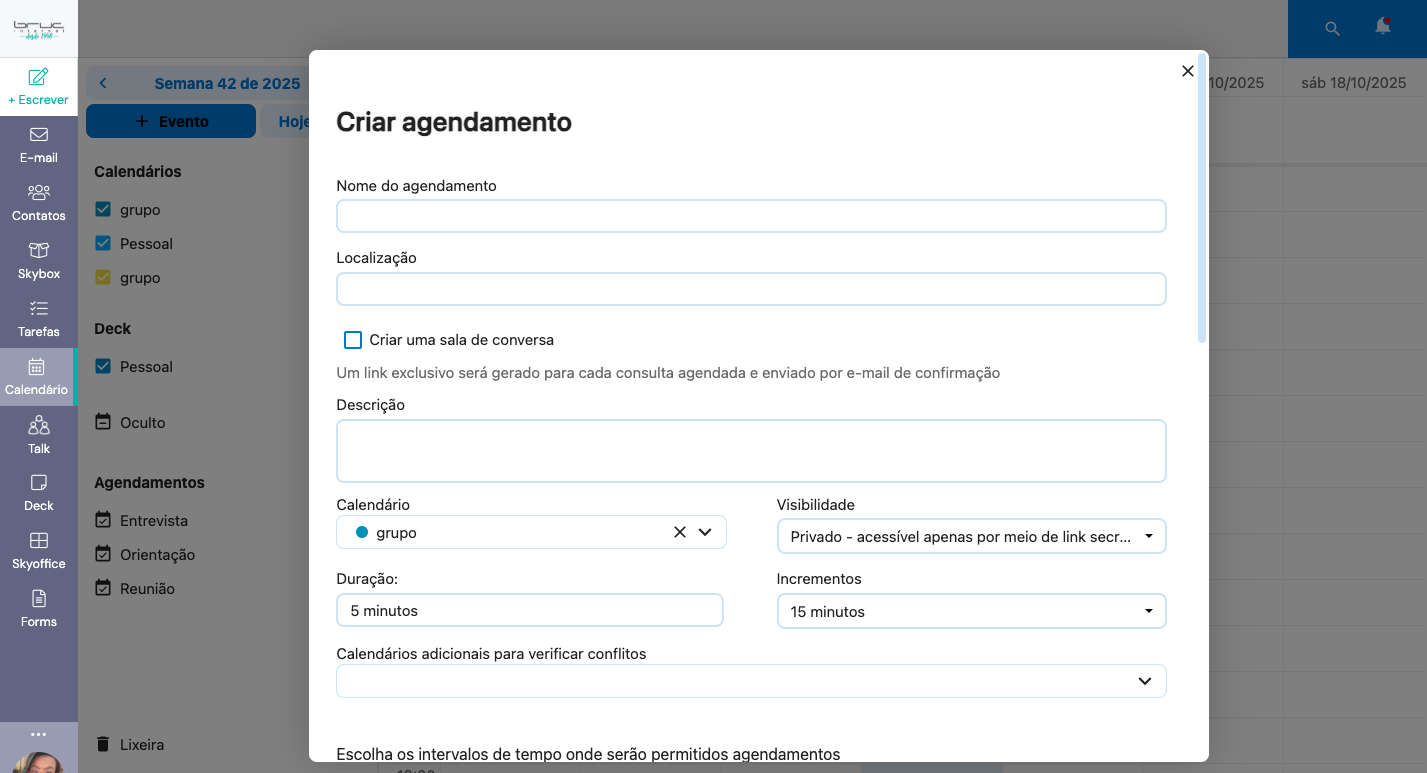1427x773 pixels.
Task: Open Lixeira in the calendar sidebar
Action: coord(141,744)
